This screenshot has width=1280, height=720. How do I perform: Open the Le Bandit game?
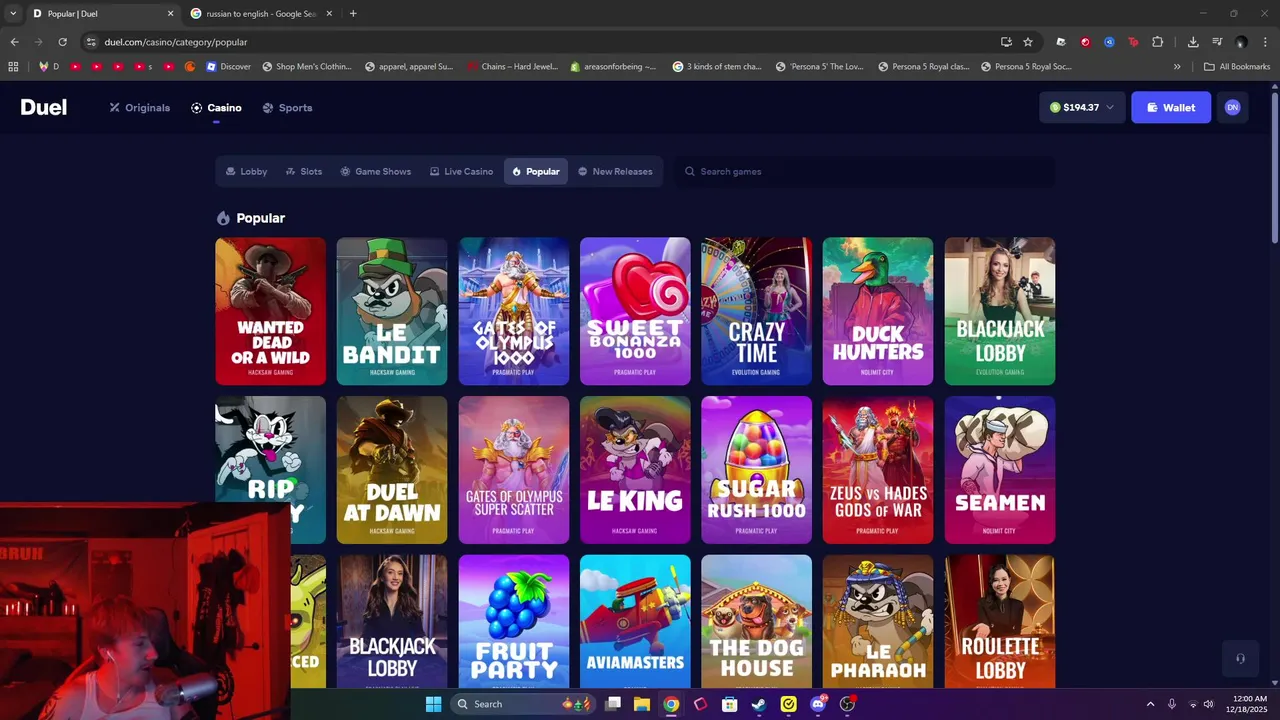click(392, 311)
